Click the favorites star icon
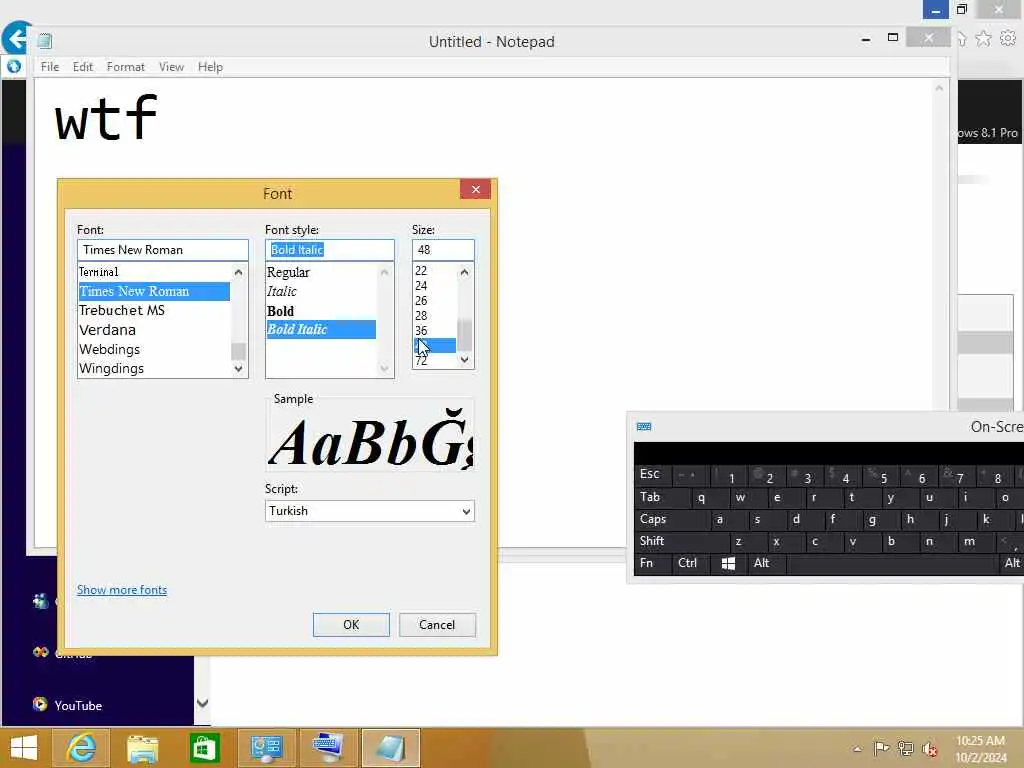The height and width of the screenshot is (768, 1024). (x=983, y=39)
